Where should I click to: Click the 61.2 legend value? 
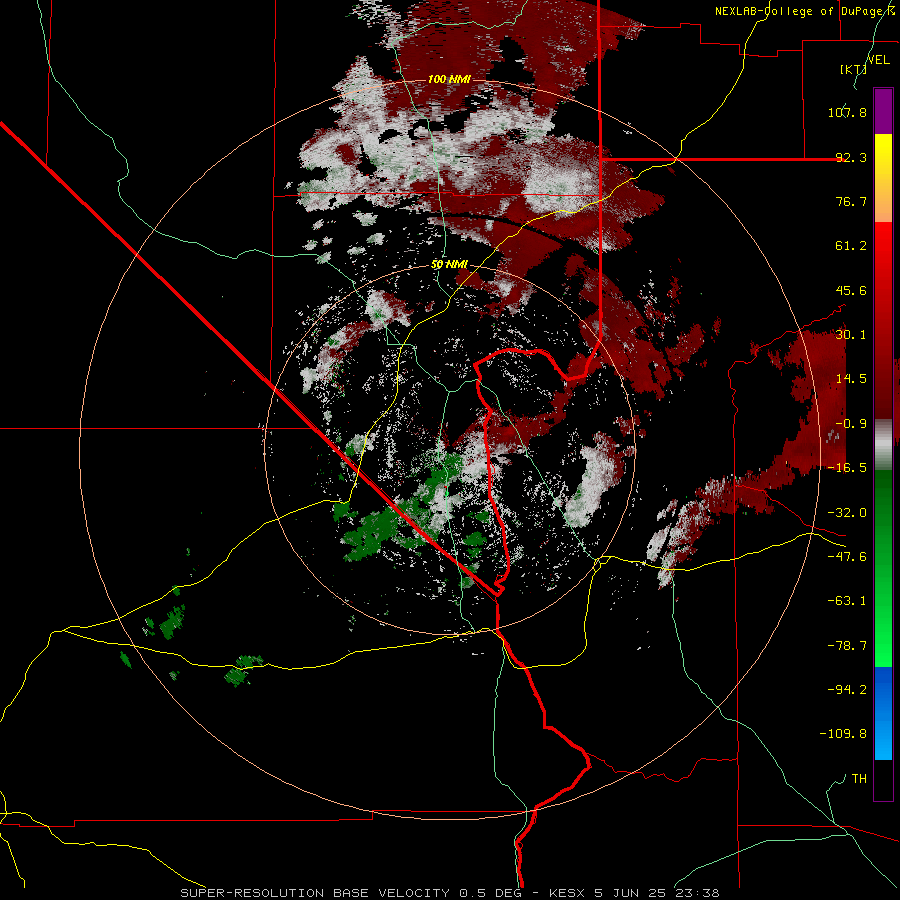tap(851, 246)
